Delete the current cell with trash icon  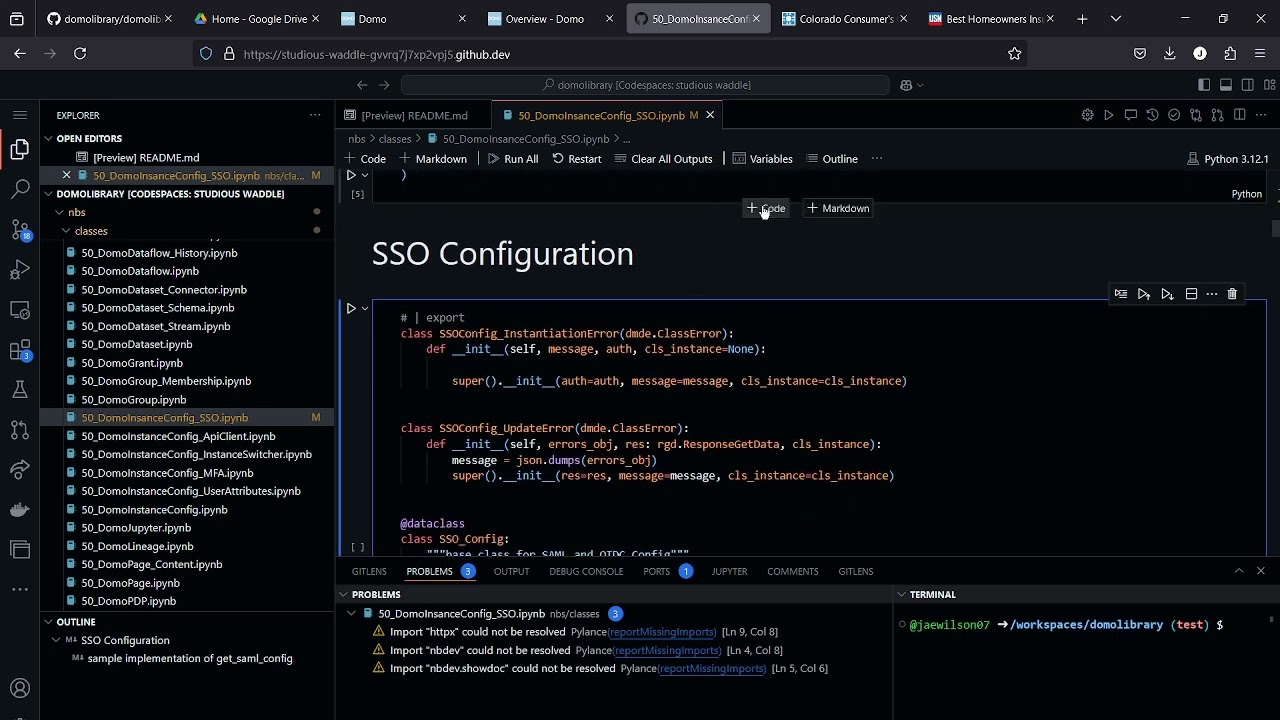[x=1232, y=294]
